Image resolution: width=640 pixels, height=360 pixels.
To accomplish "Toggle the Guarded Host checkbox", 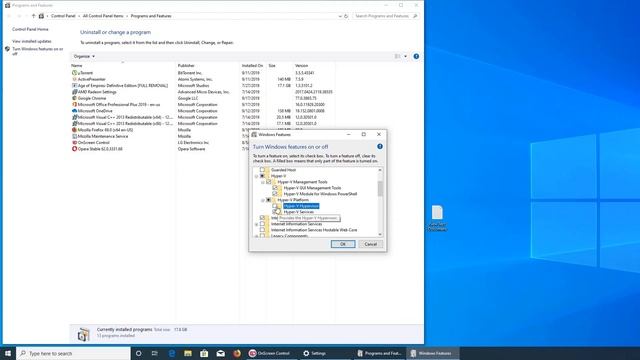I will [262, 170].
